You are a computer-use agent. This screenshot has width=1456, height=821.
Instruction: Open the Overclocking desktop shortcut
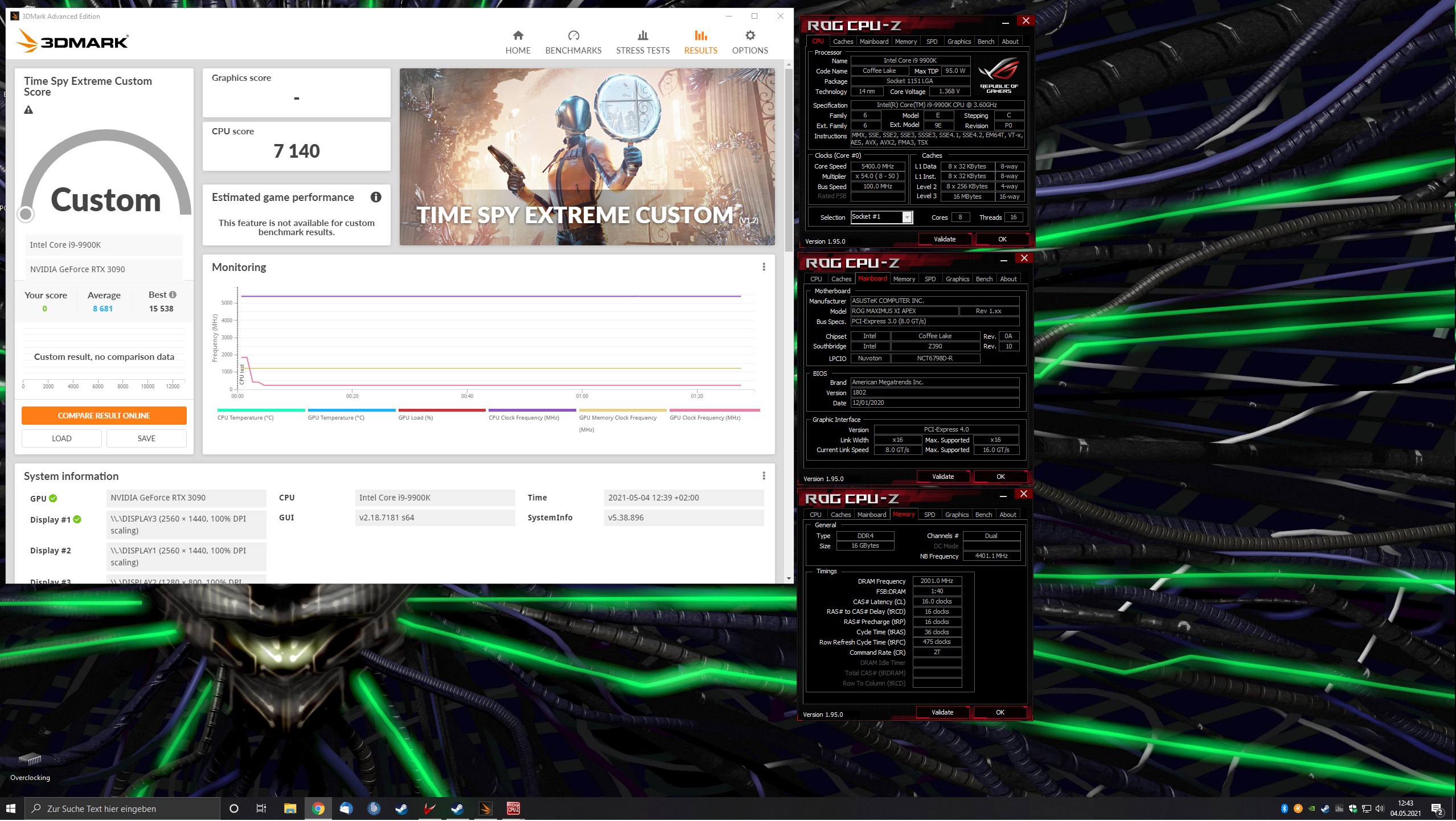coord(30,766)
